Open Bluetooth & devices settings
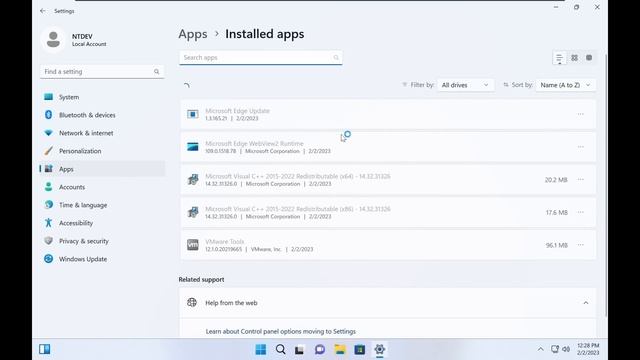The image size is (640, 360). coord(102,115)
